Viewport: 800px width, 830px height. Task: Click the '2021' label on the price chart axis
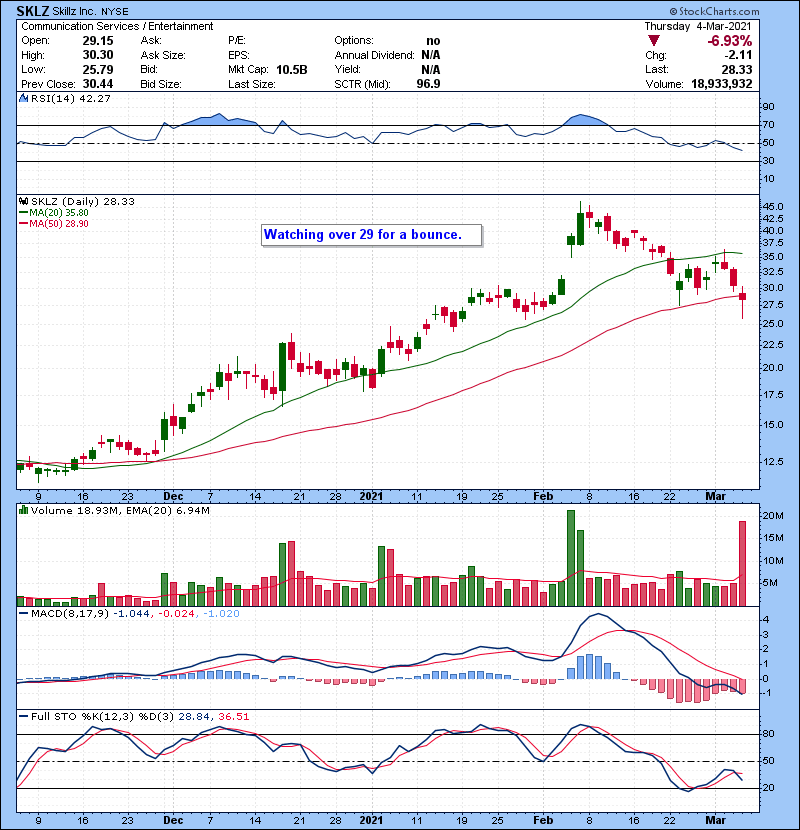click(x=371, y=496)
